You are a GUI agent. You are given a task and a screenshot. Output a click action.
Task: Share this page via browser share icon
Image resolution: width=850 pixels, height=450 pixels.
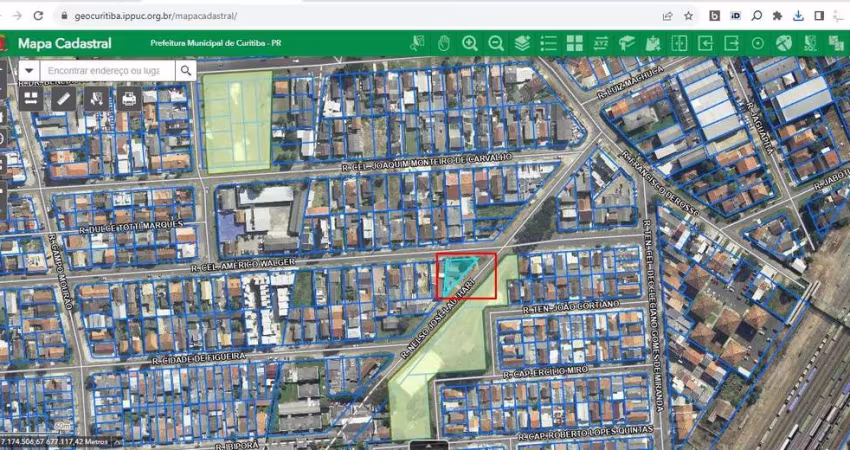point(667,16)
